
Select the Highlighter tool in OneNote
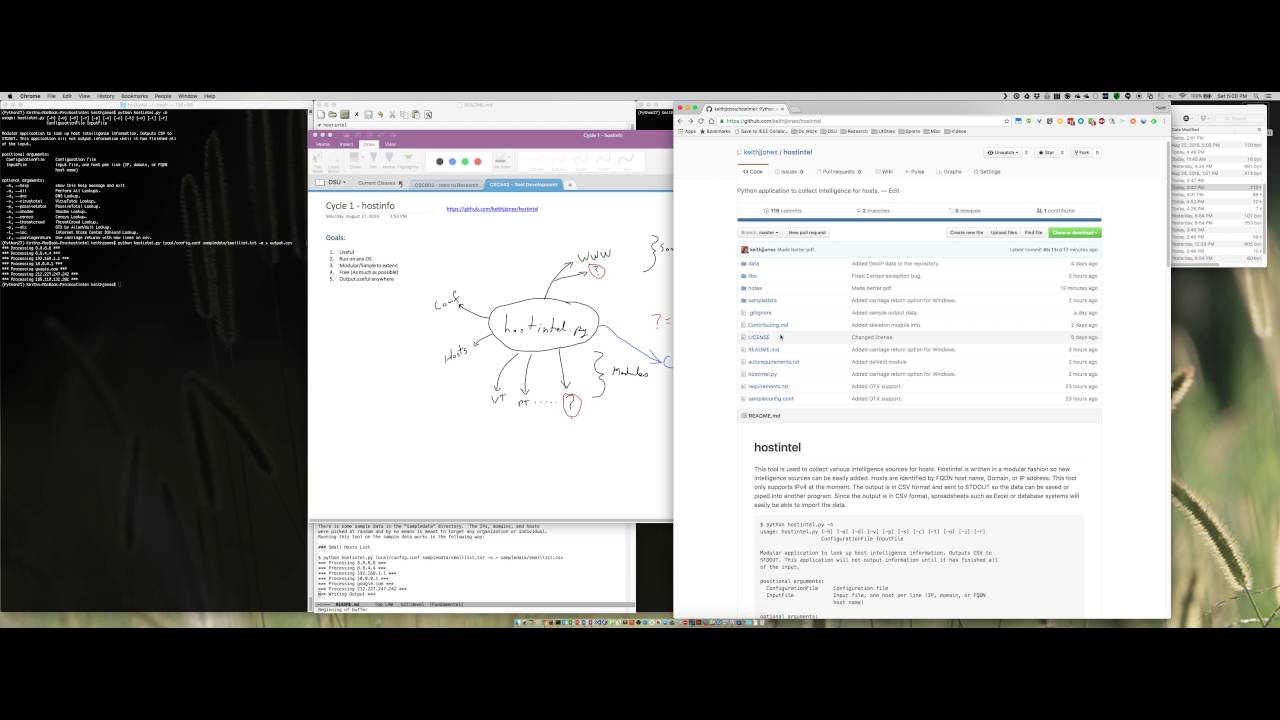(x=408, y=160)
